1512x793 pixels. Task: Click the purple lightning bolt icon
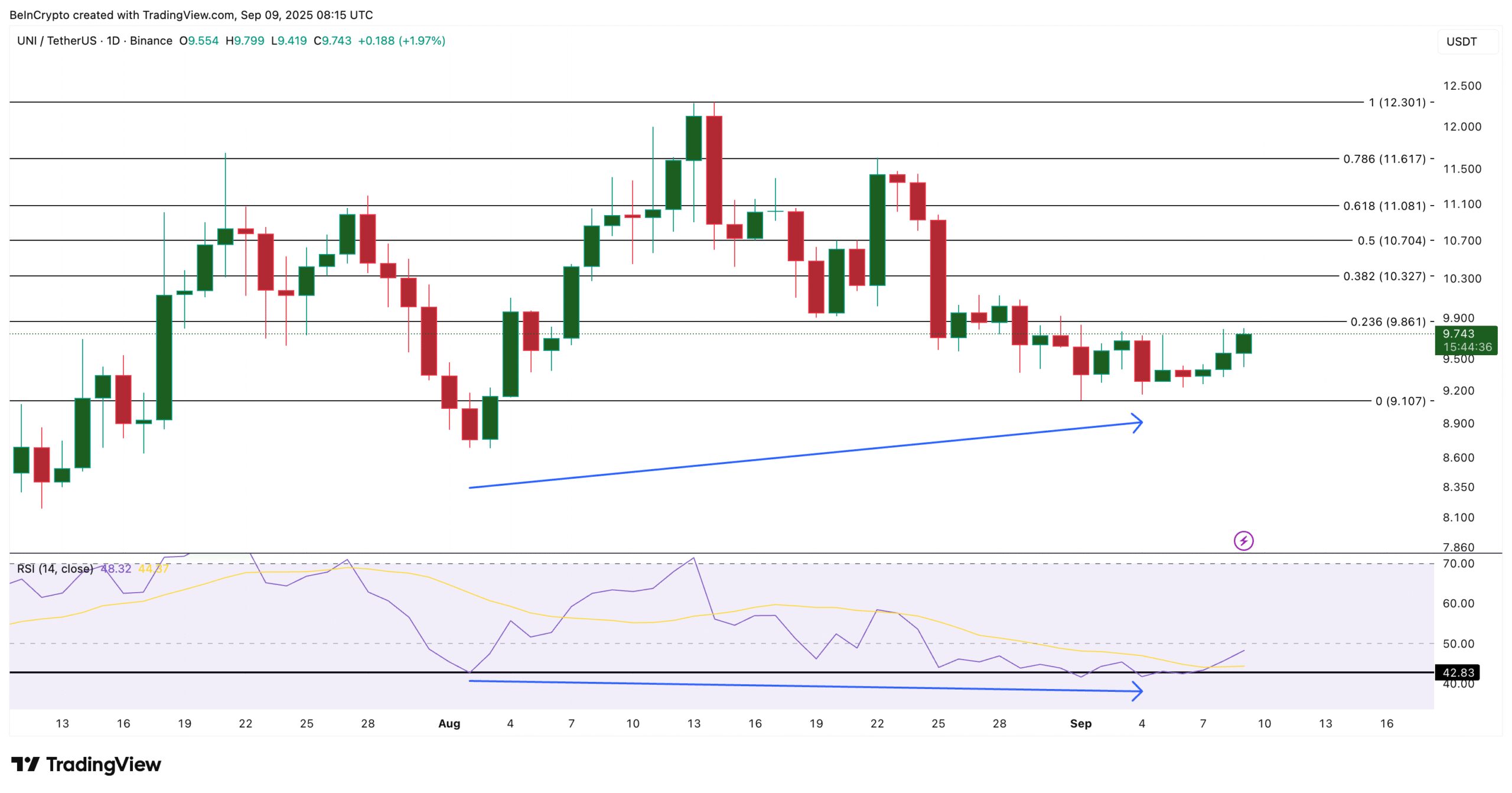[x=1243, y=541]
